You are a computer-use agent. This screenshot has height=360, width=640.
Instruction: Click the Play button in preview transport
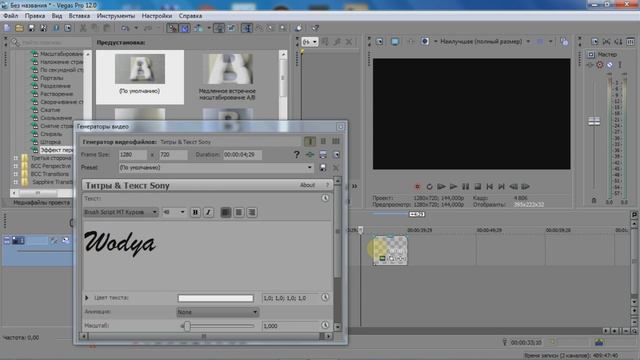[x=453, y=187]
